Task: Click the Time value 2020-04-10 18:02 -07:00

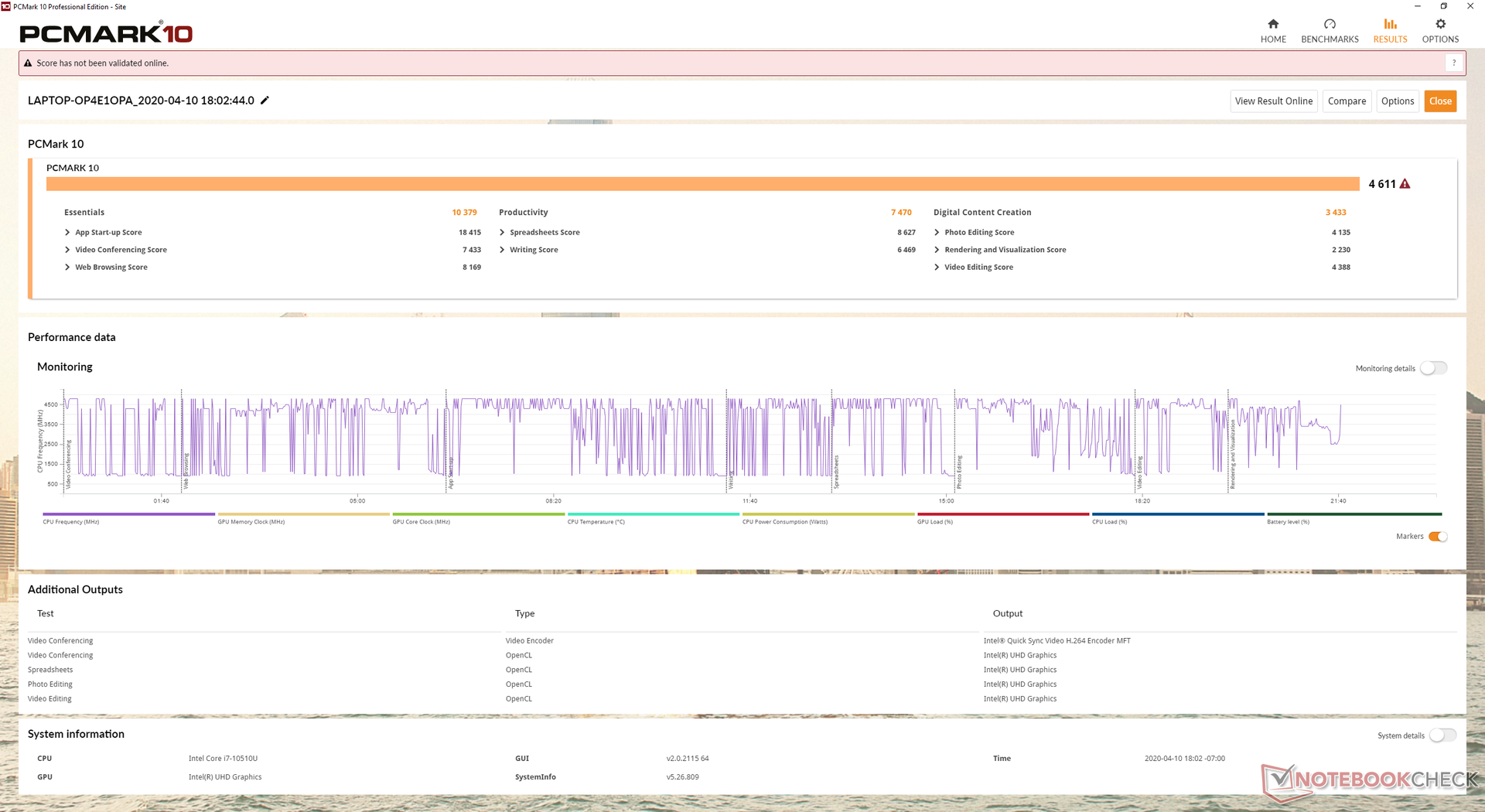Action: click(x=1184, y=759)
